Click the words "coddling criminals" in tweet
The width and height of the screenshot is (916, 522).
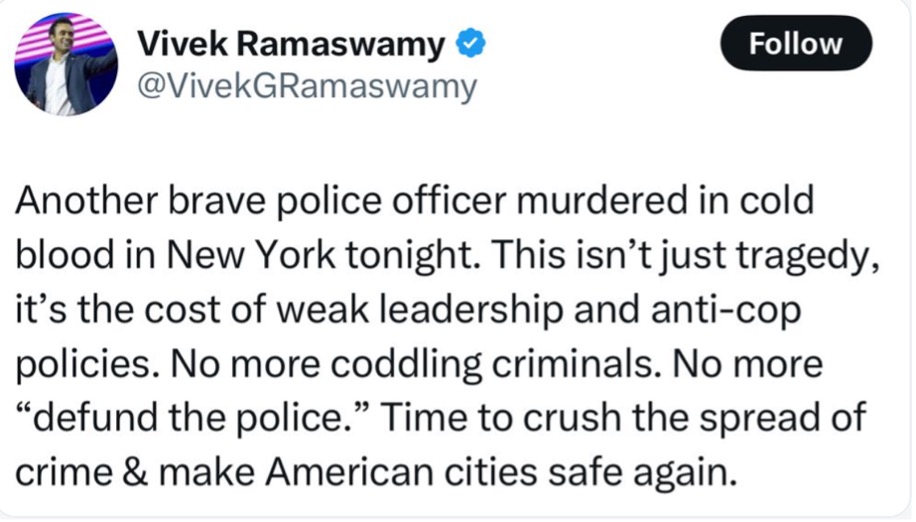491,364
